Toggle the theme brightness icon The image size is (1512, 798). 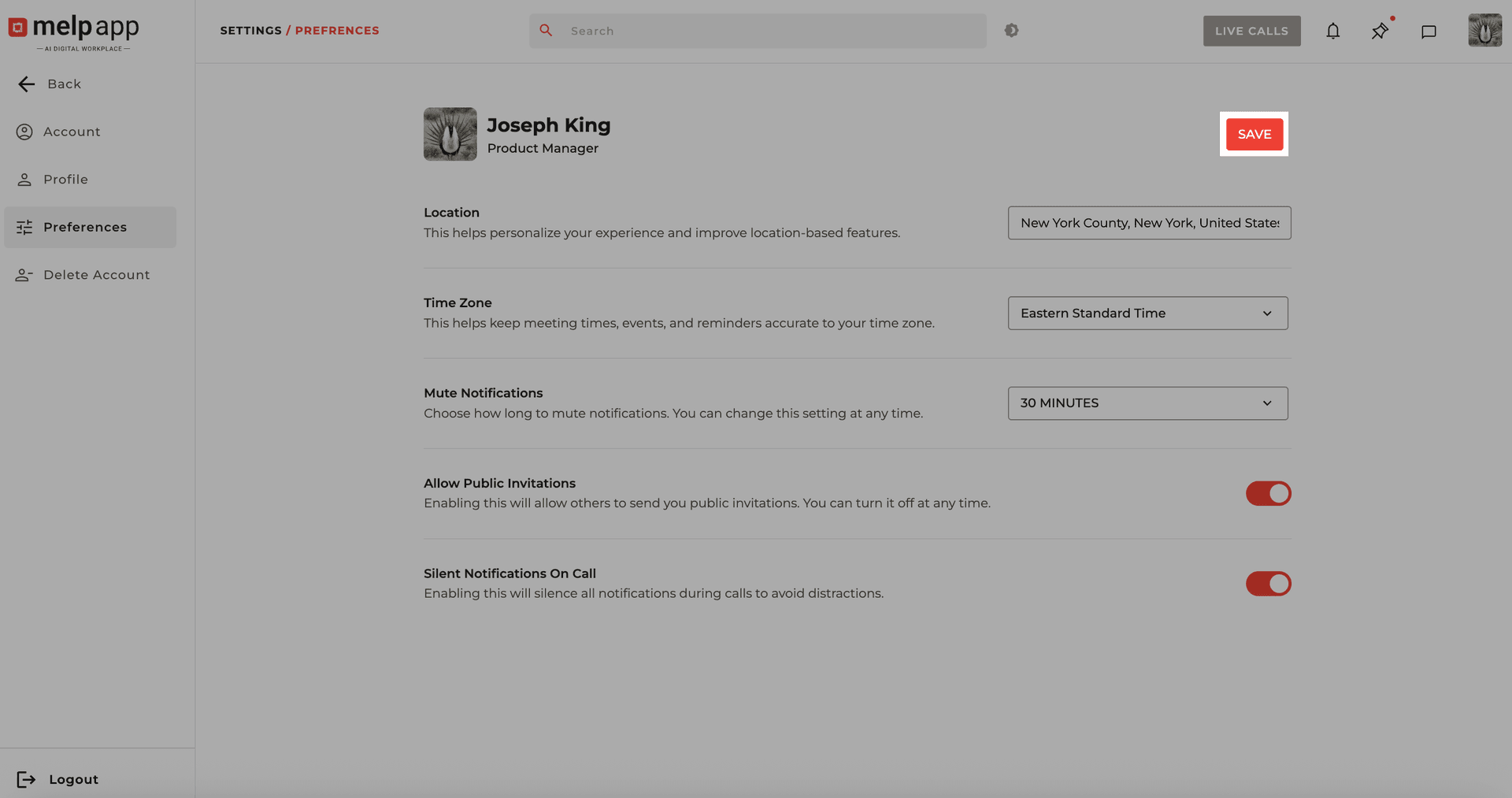(1012, 31)
